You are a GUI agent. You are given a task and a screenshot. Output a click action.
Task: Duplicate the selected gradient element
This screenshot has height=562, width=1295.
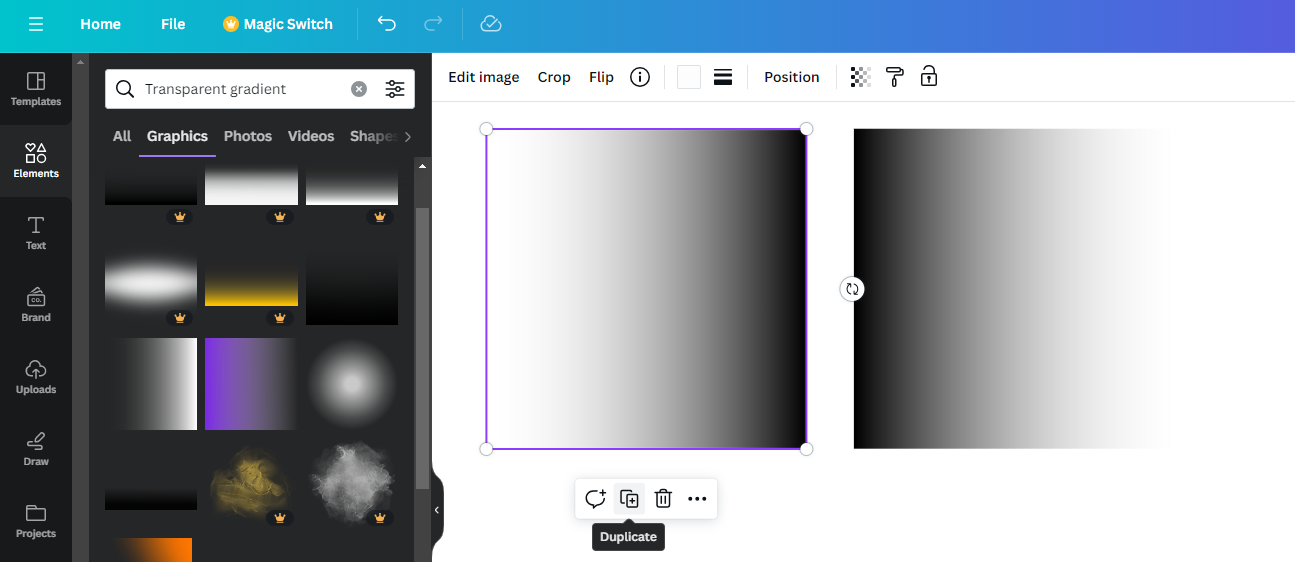point(629,499)
